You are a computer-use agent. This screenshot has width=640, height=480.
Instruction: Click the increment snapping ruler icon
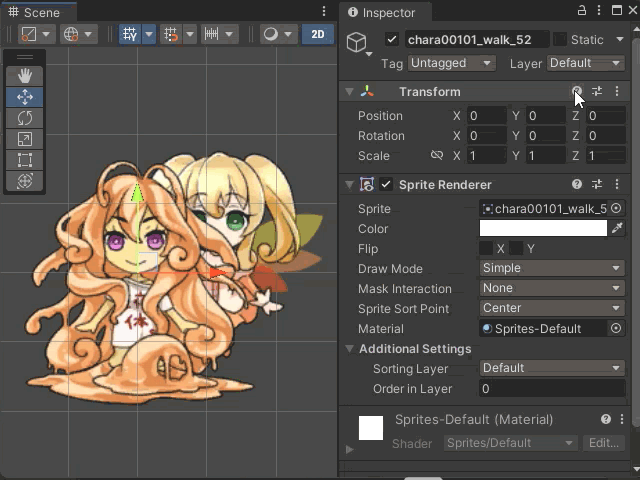click(211, 34)
